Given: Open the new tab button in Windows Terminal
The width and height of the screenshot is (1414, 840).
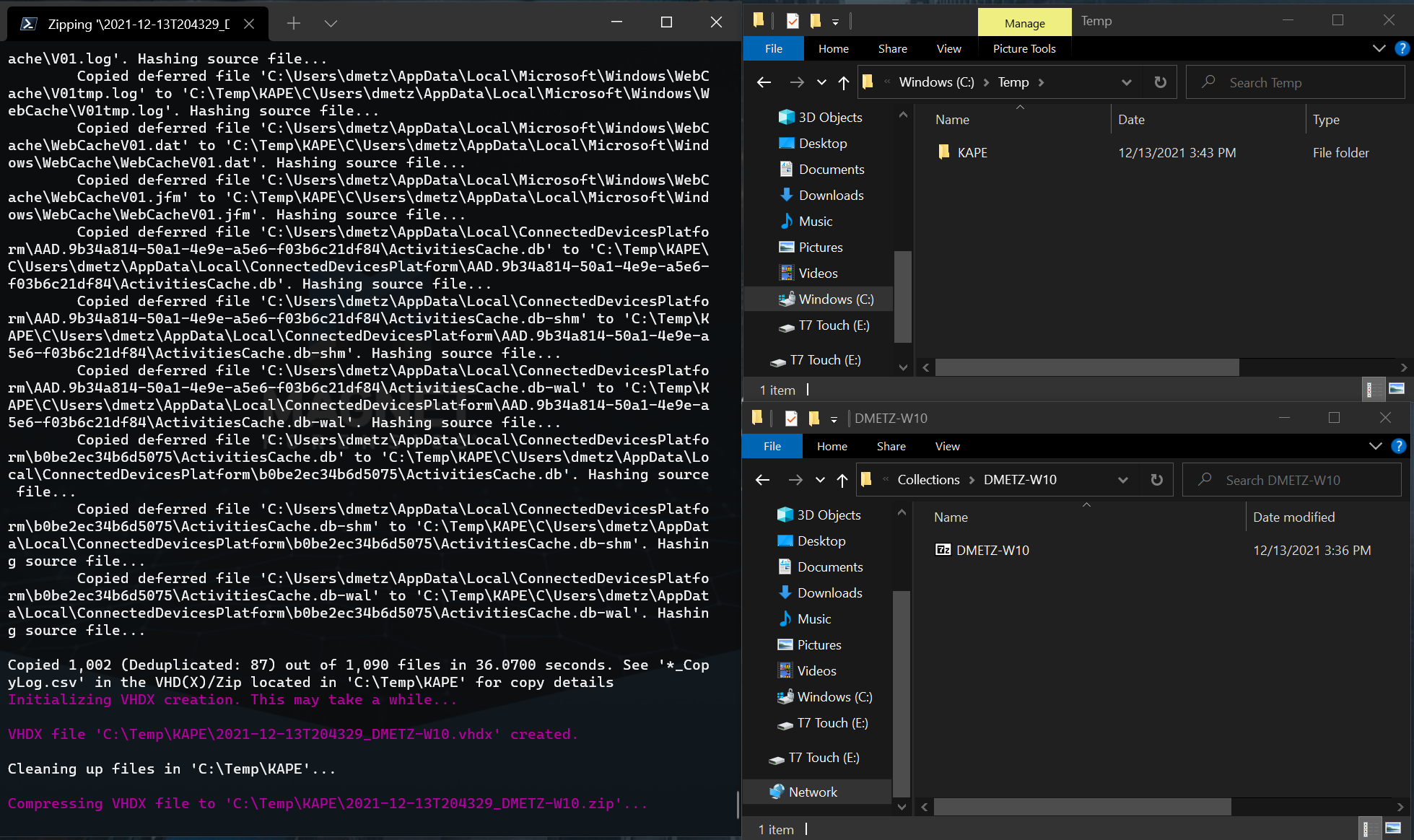Looking at the screenshot, I should [x=293, y=23].
